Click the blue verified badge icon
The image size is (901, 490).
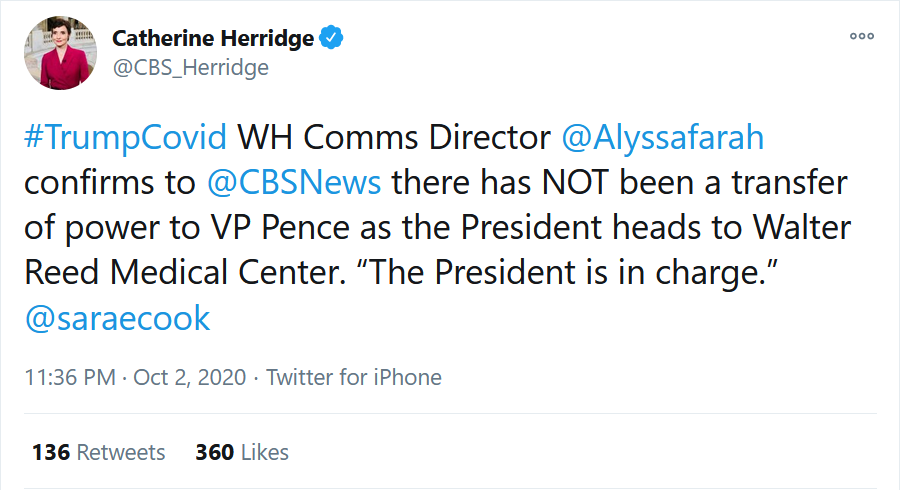[331, 38]
